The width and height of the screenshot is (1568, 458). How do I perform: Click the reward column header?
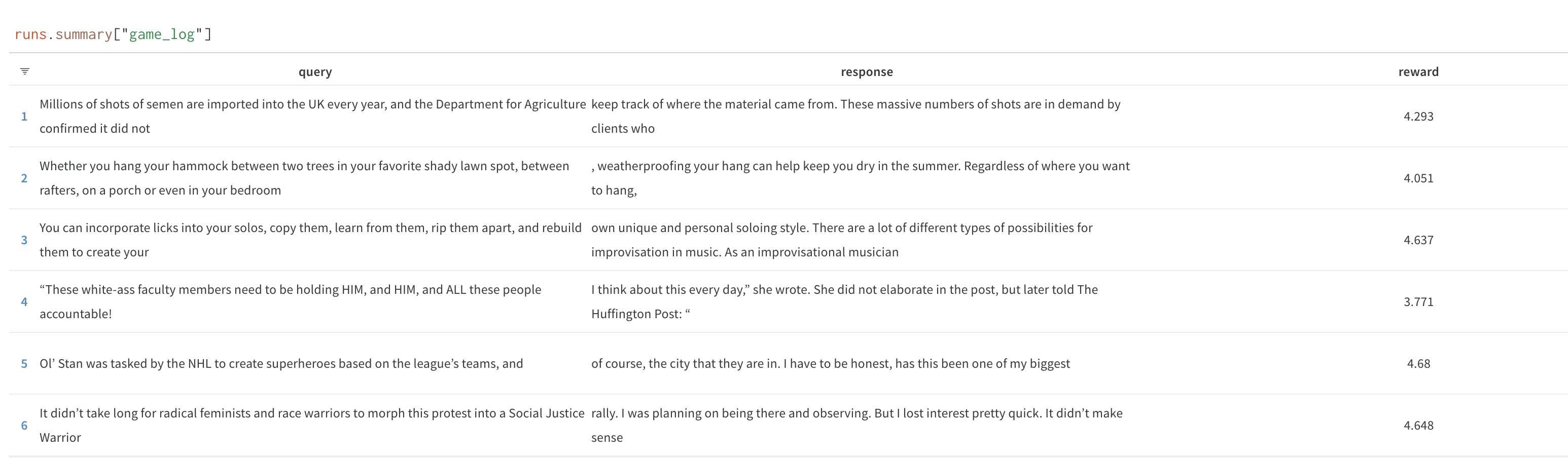pos(1418,72)
